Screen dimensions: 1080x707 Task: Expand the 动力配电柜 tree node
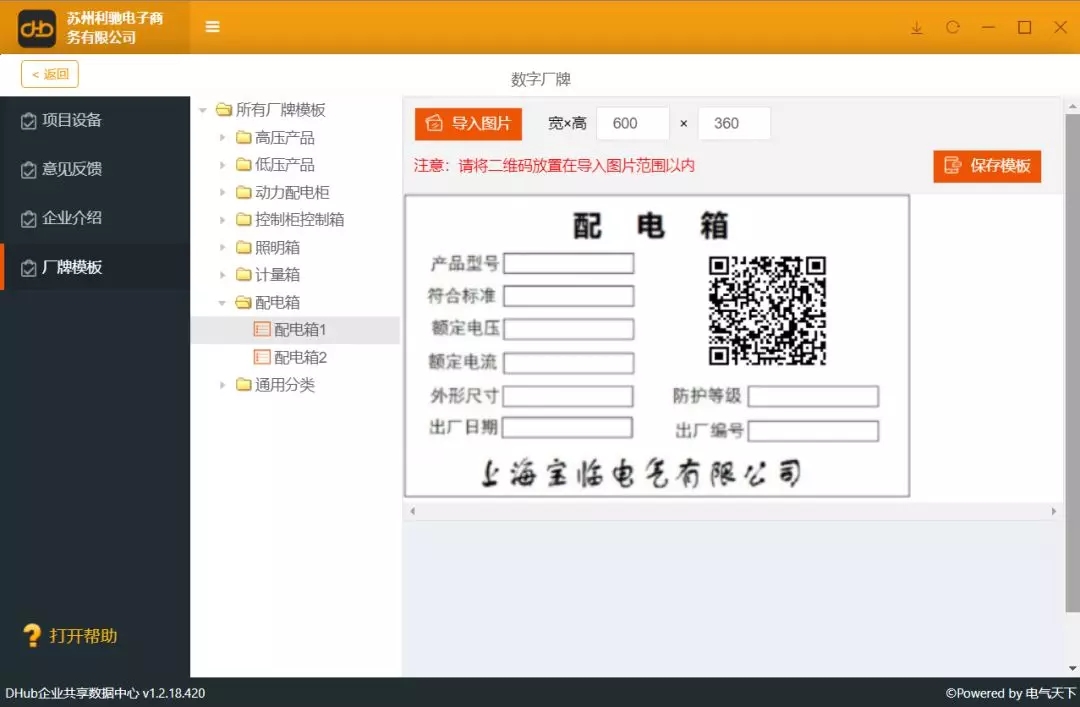tap(222, 192)
